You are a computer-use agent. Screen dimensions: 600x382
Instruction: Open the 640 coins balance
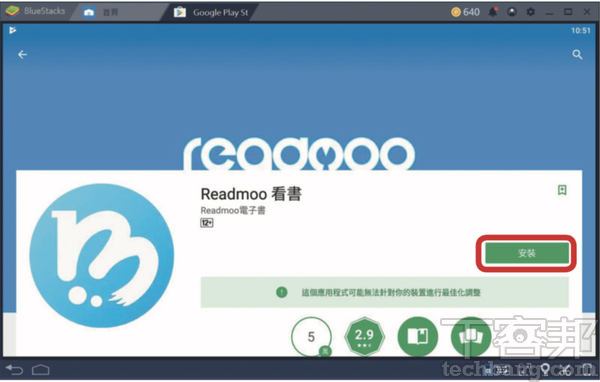465,12
